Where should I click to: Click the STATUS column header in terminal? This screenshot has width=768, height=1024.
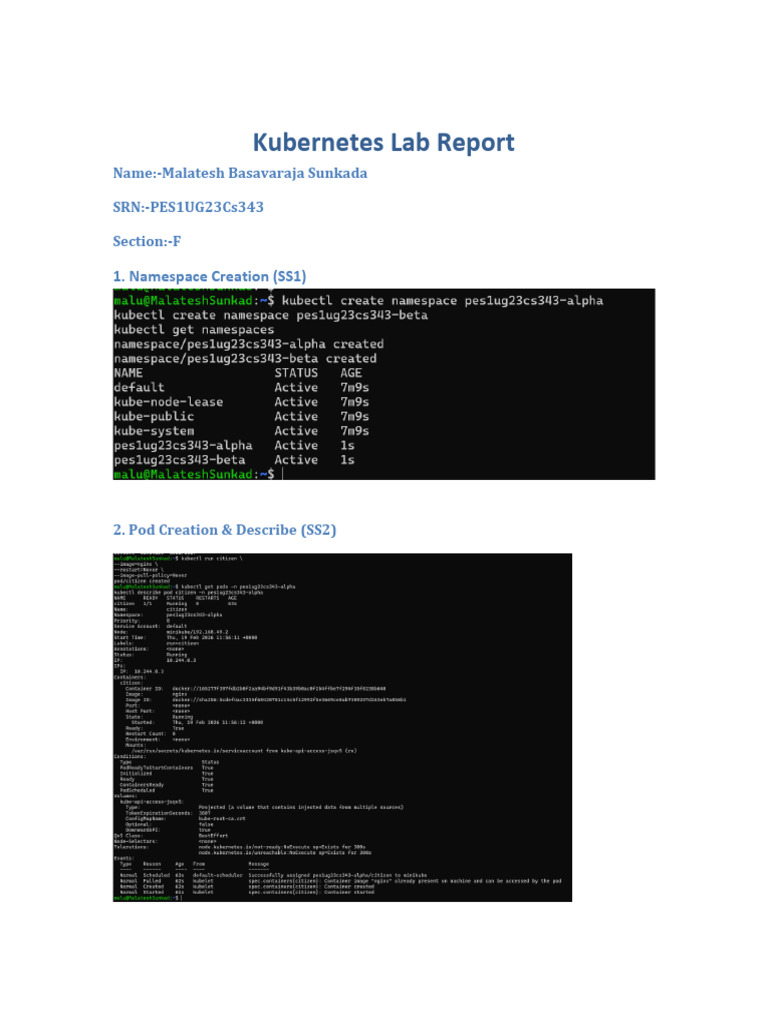[296, 373]
